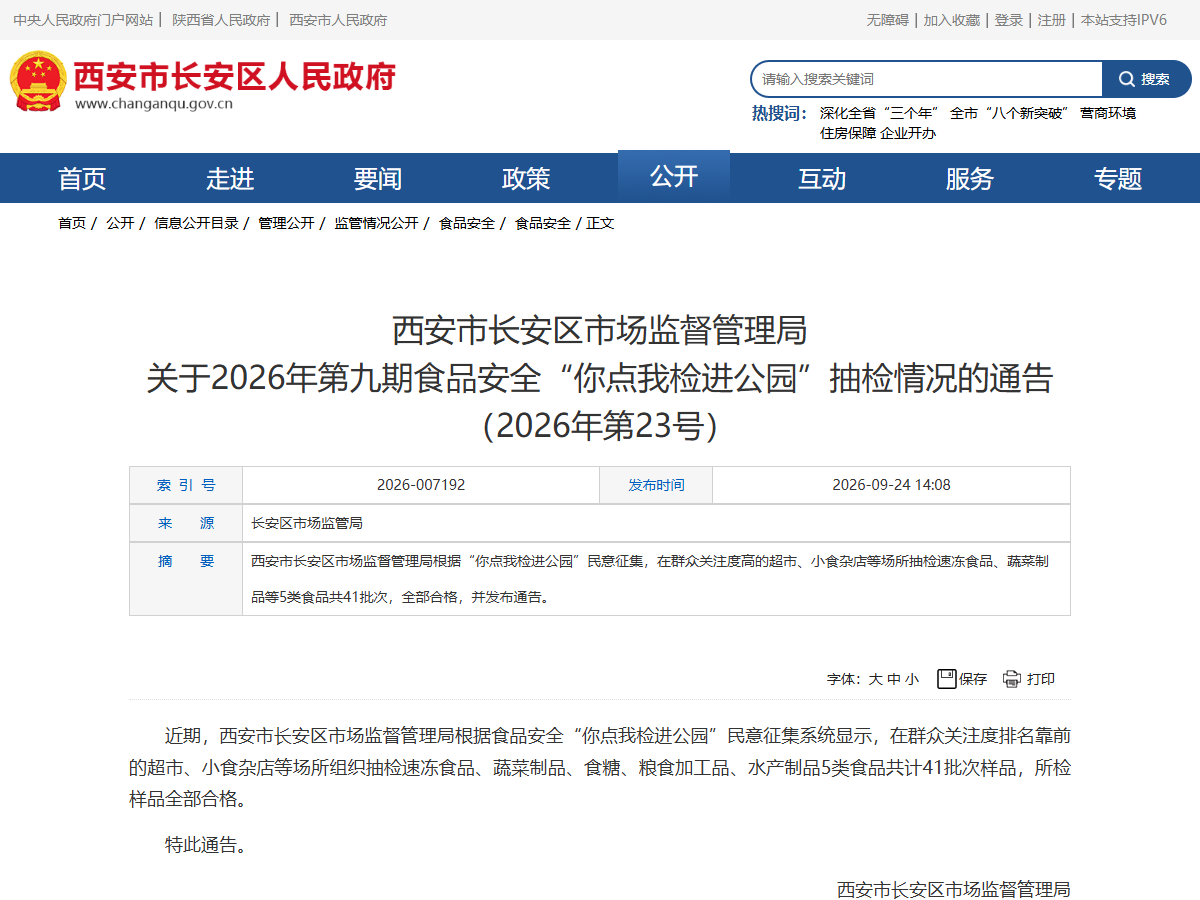
Task: Go to 首页 in the breadcrumb
Action: coord(72,223)
